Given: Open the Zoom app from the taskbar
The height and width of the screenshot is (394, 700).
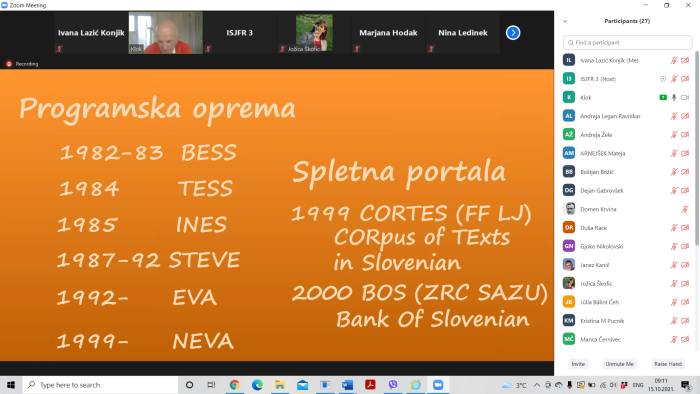Looking at the screenshot, I should [x=438, y=385].
